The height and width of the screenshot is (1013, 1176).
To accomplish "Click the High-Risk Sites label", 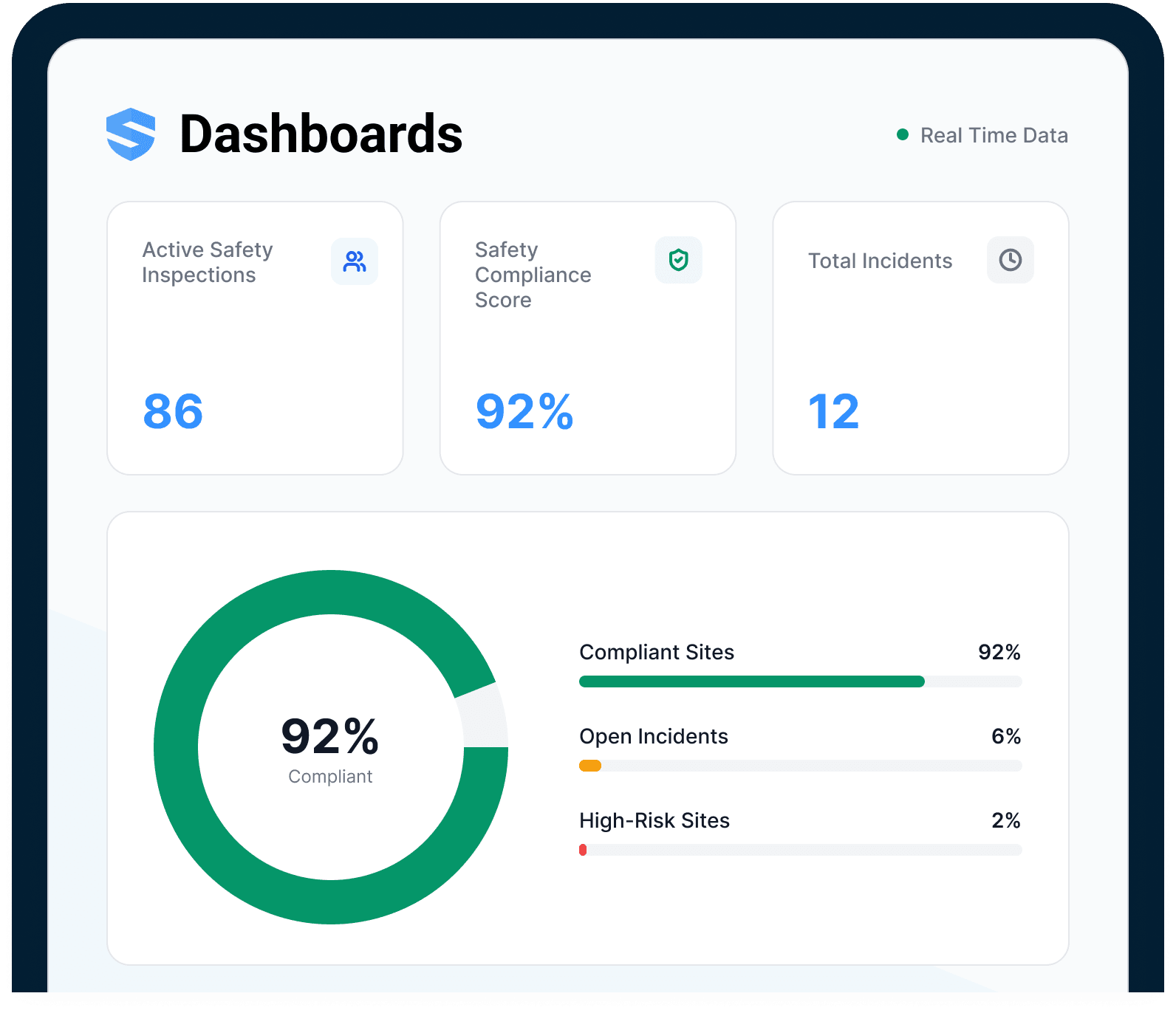I will [654, 820].
